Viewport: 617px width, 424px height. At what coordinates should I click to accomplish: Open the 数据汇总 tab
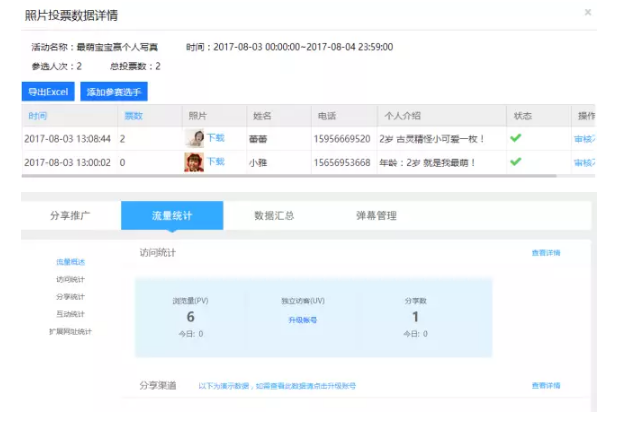click(x=274, y=216)
